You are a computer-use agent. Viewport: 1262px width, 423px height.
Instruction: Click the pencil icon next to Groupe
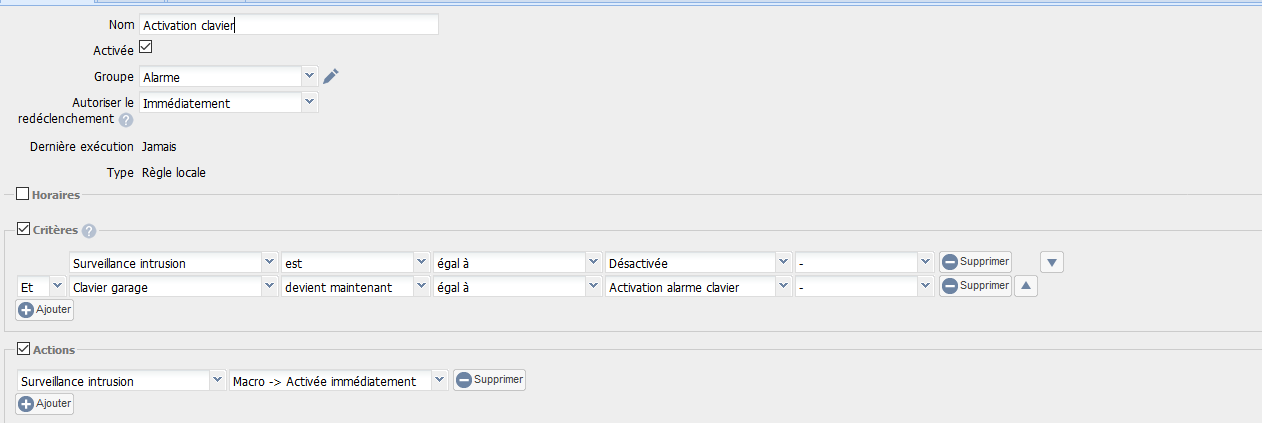click(x=332, y=77)
